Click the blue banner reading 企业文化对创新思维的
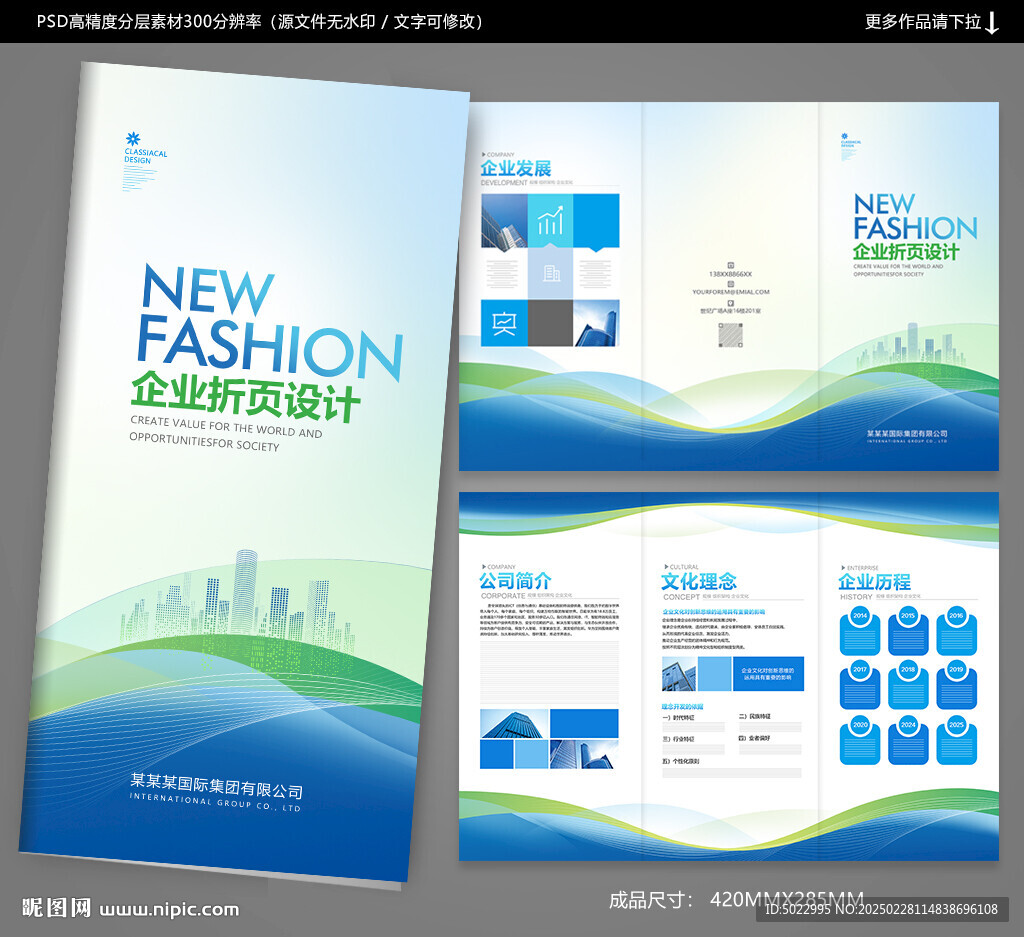1024x937 pixels. point(767,674)
